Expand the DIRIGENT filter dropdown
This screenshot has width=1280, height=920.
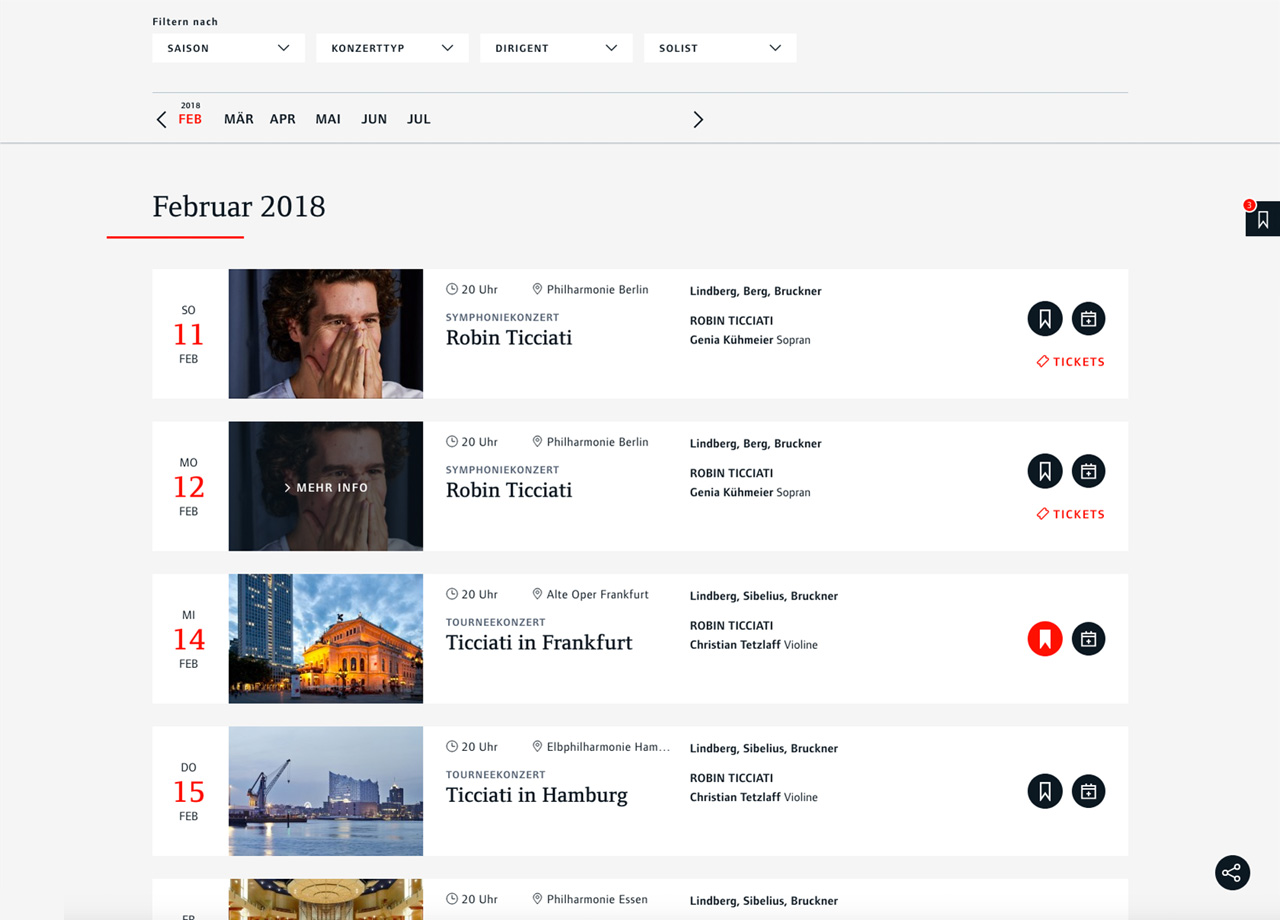click(x=556, y=48)
